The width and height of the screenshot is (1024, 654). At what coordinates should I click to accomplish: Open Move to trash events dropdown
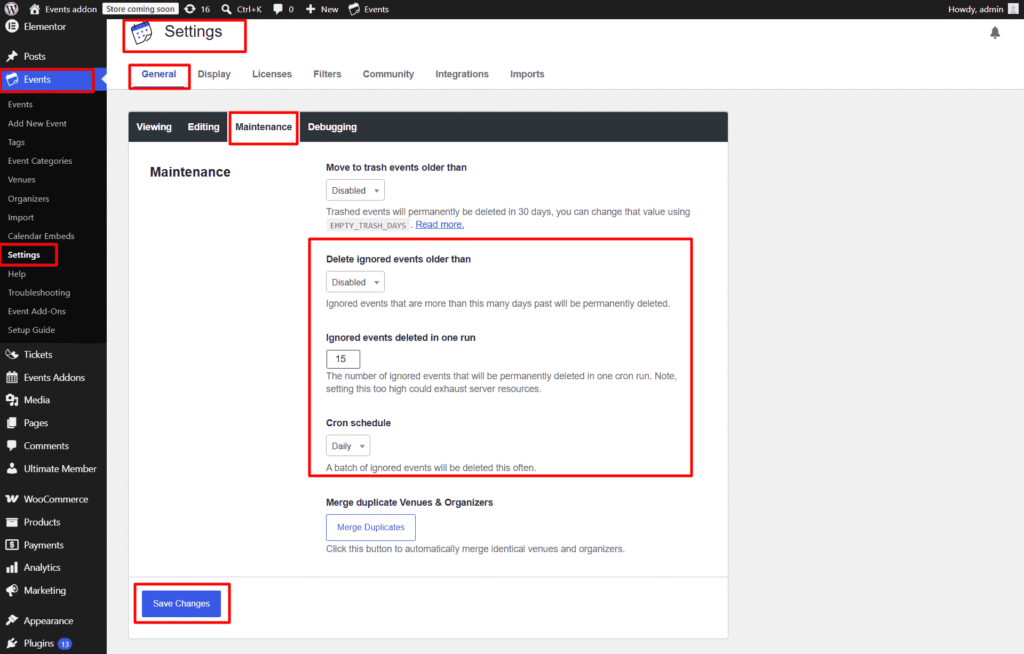click(355, 191)
